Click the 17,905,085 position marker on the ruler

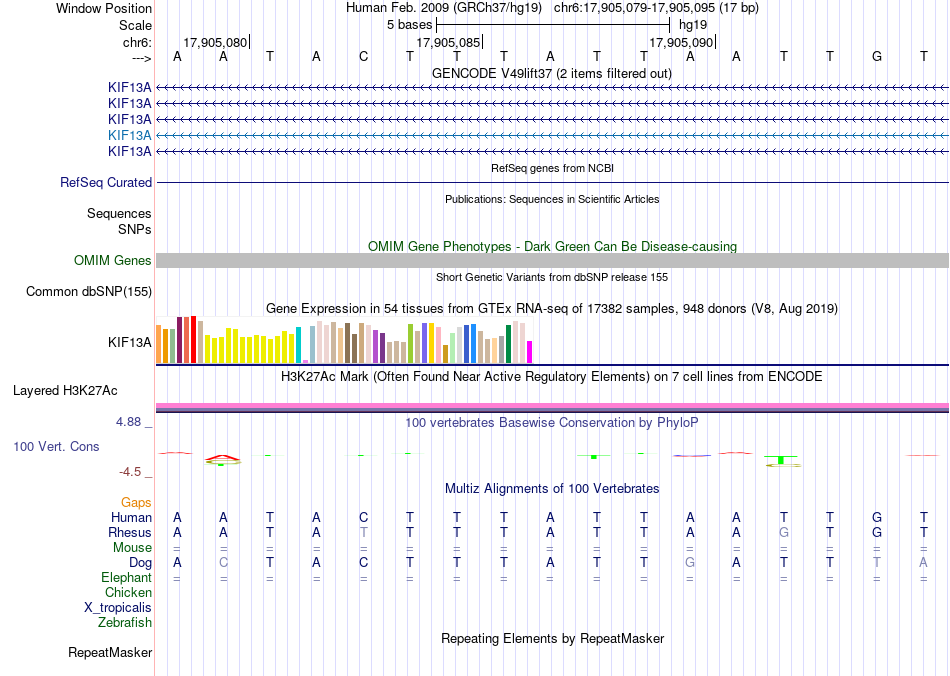[450, 42]
